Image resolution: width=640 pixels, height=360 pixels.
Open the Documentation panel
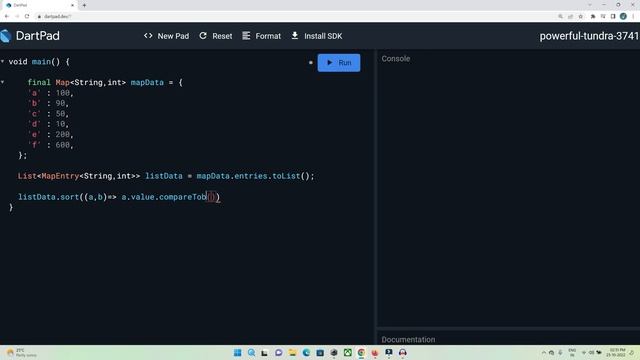tap(408, 339)
